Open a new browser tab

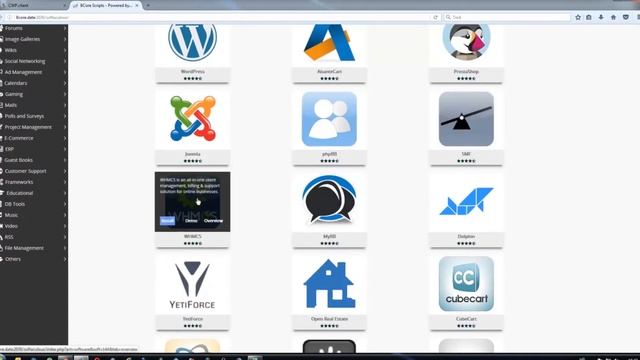(x=148, y=5)
